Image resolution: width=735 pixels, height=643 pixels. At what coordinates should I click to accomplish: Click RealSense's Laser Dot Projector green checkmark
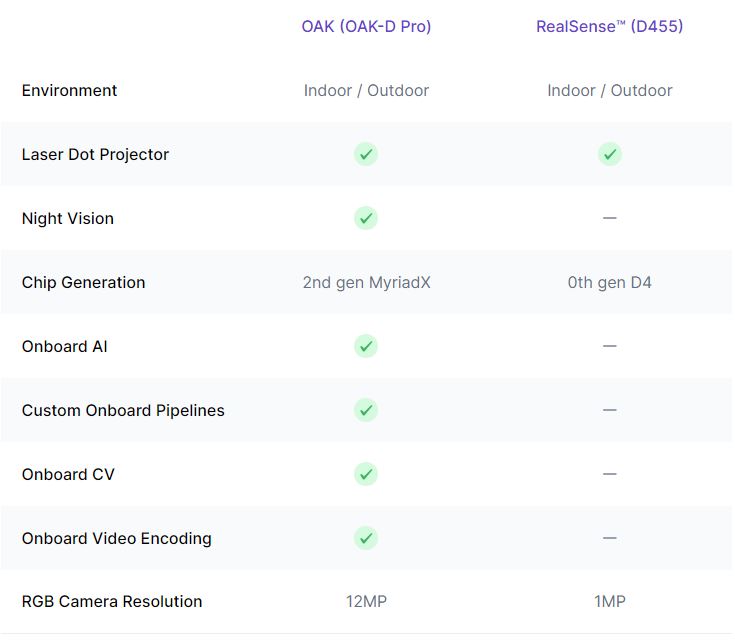point(609,154)
